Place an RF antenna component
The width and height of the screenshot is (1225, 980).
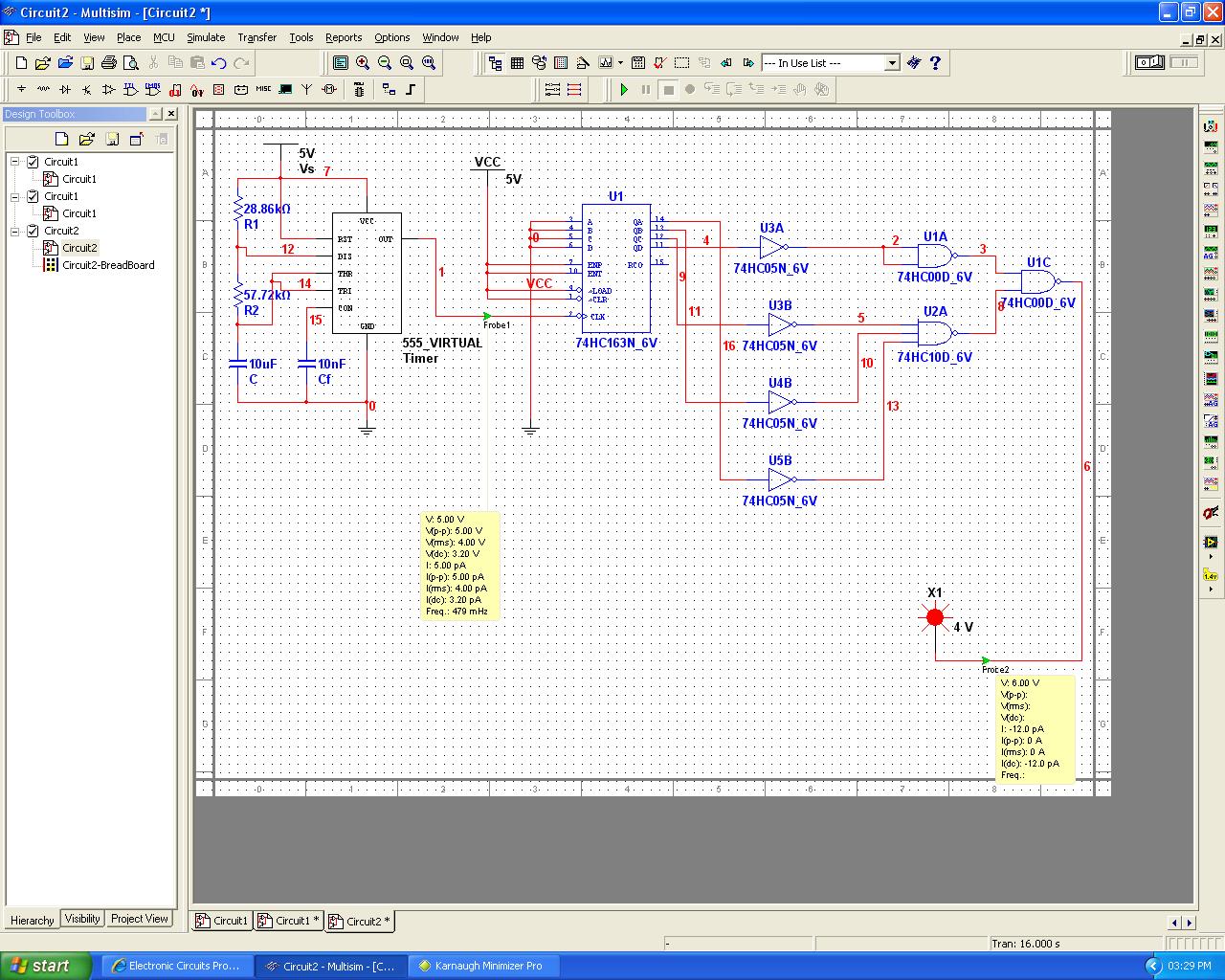tap(306, 90)
